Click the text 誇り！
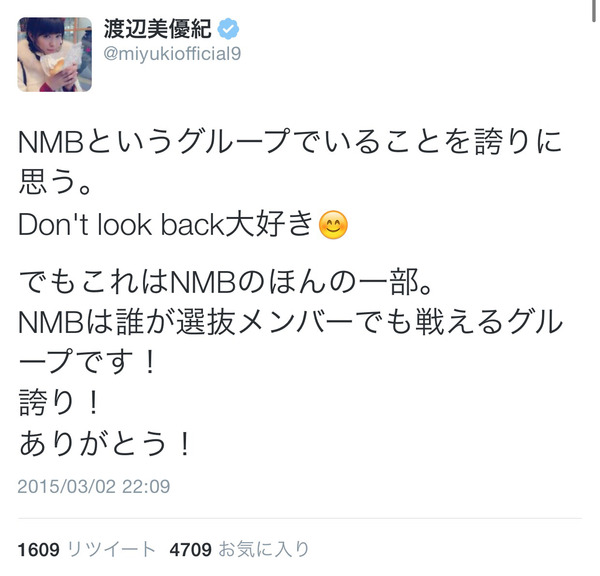Image resolution: width=600 pixels, height=576 pixels. (59, 403)
